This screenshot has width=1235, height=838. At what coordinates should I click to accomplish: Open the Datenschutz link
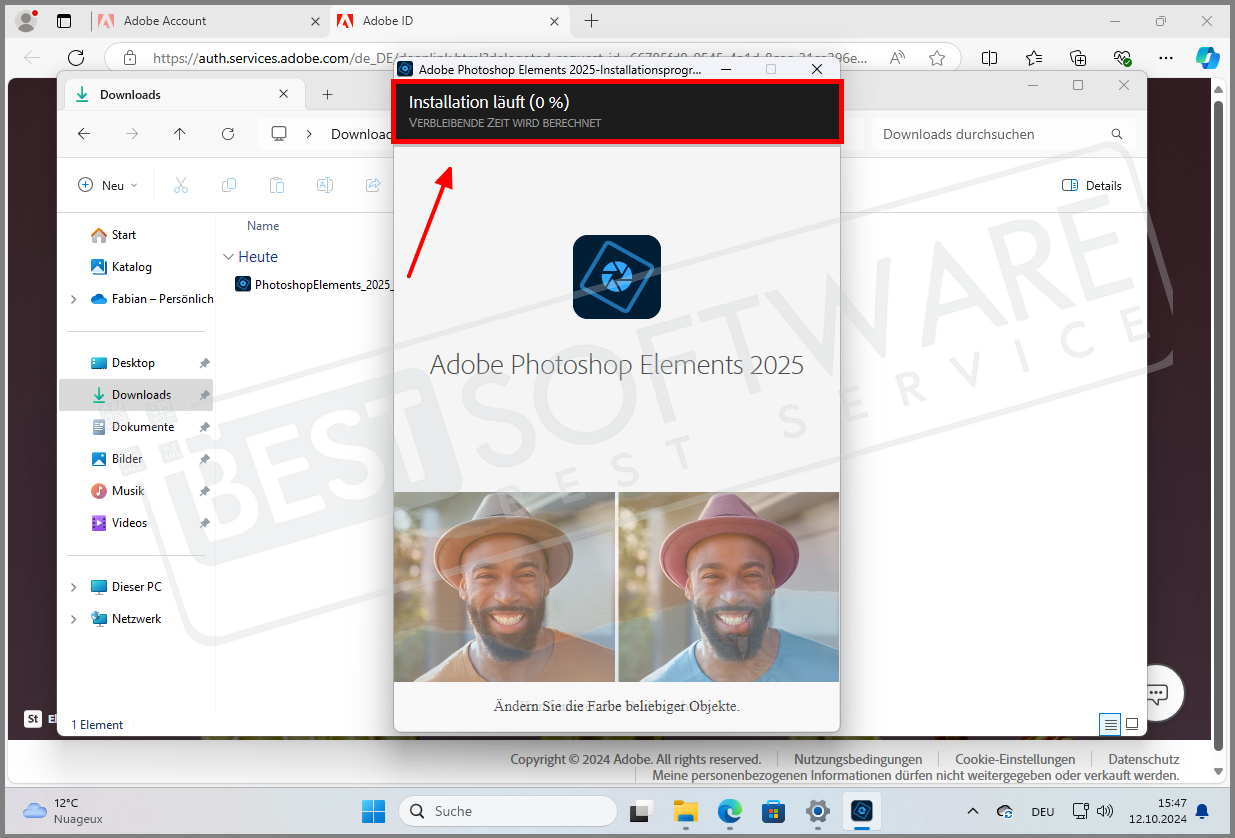coord(1144,759)
